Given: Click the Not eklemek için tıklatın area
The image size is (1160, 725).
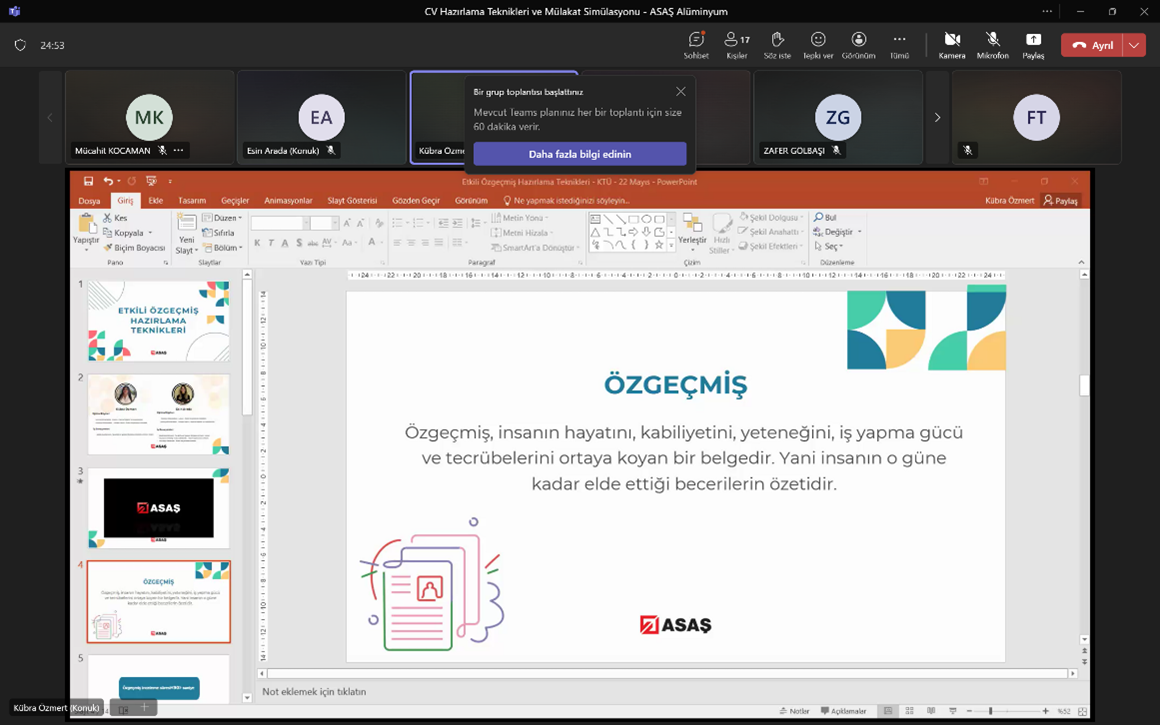Looking at the screenshot, I should (x=314, y=692).
